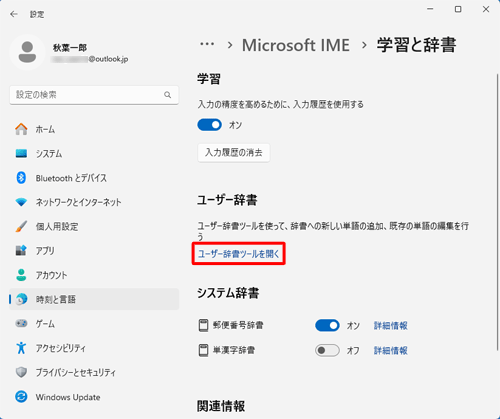500x419 pixels.
Task: Open ユーザー辞書ツールを開く link
Action: click(239, 254)
